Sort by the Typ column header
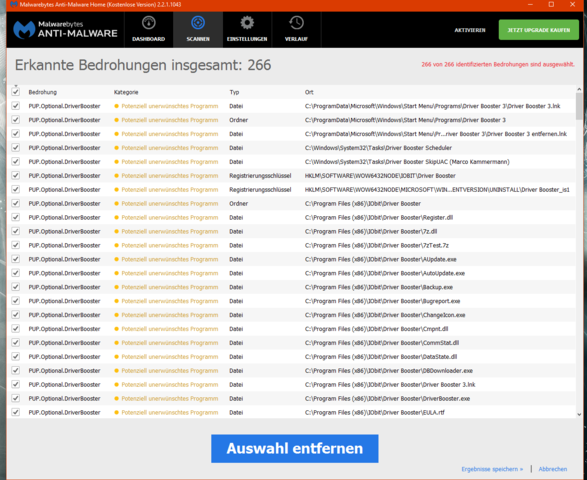Screen dimensions: 587x480 coord(234,92)
